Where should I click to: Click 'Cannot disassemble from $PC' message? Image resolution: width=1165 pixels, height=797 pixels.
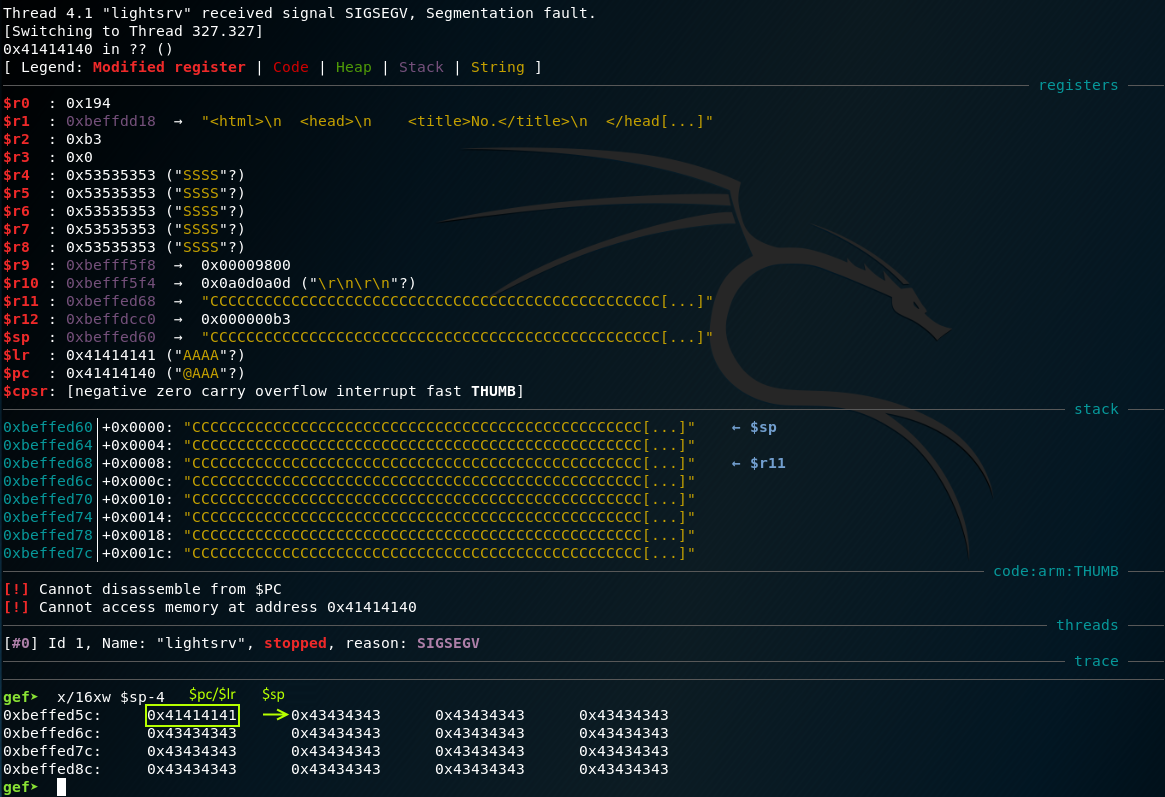coord(160,589)
